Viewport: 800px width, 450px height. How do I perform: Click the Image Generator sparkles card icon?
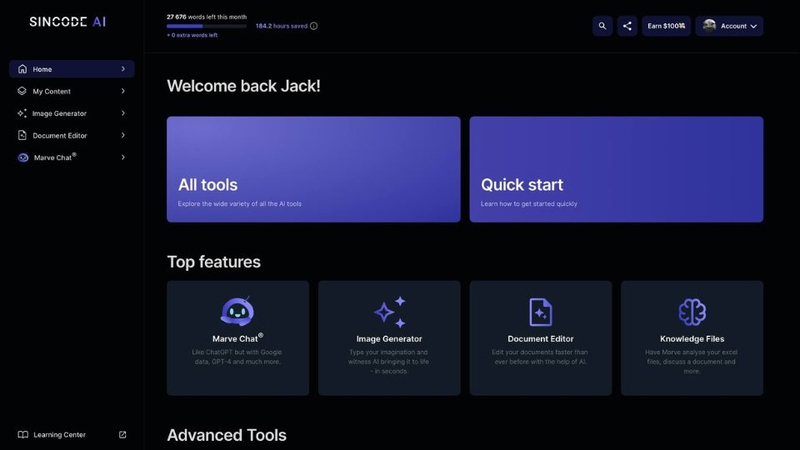pyautogui.click(x=389, y=312)
